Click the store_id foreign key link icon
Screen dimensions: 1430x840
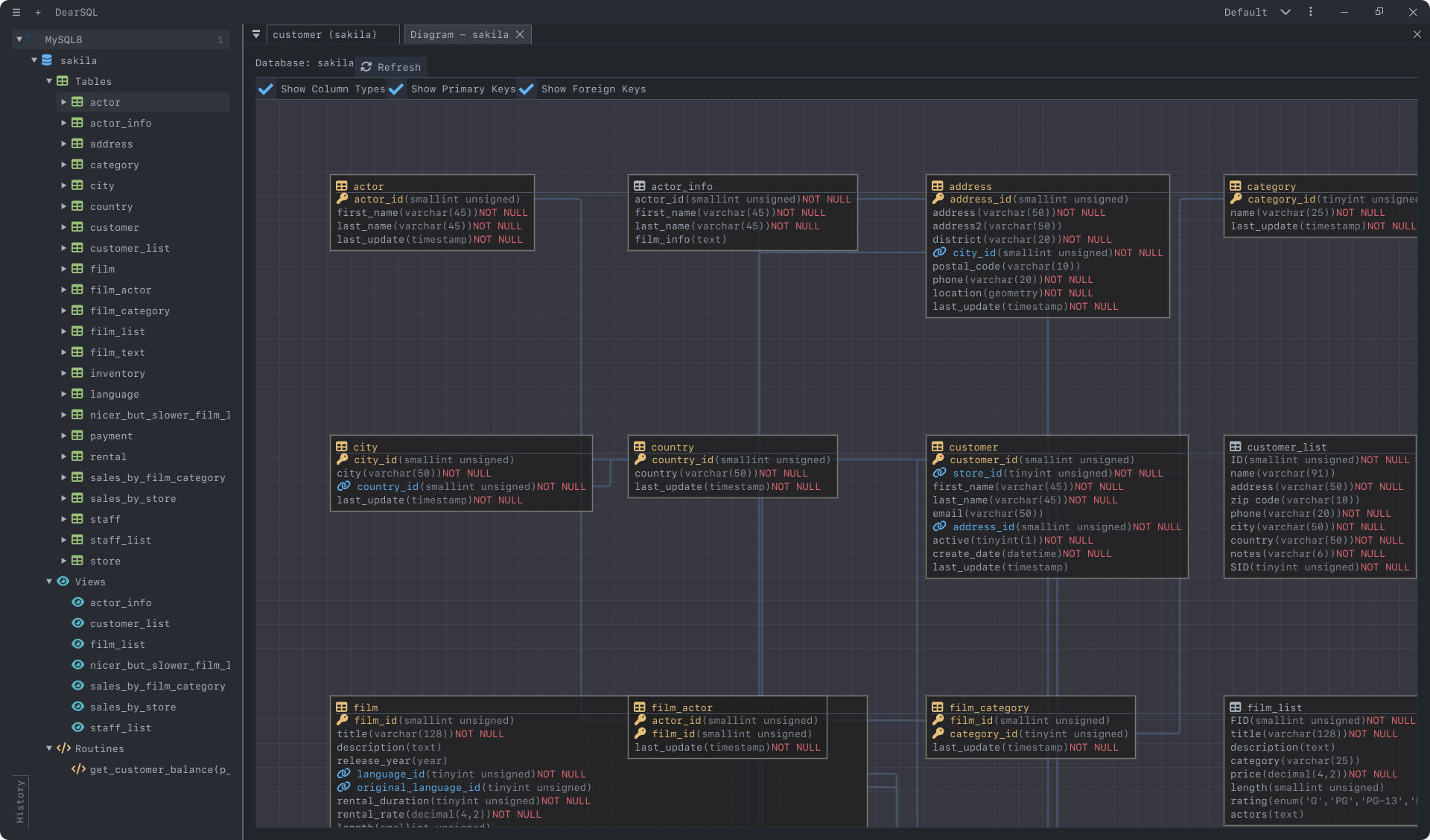point(940,473)
